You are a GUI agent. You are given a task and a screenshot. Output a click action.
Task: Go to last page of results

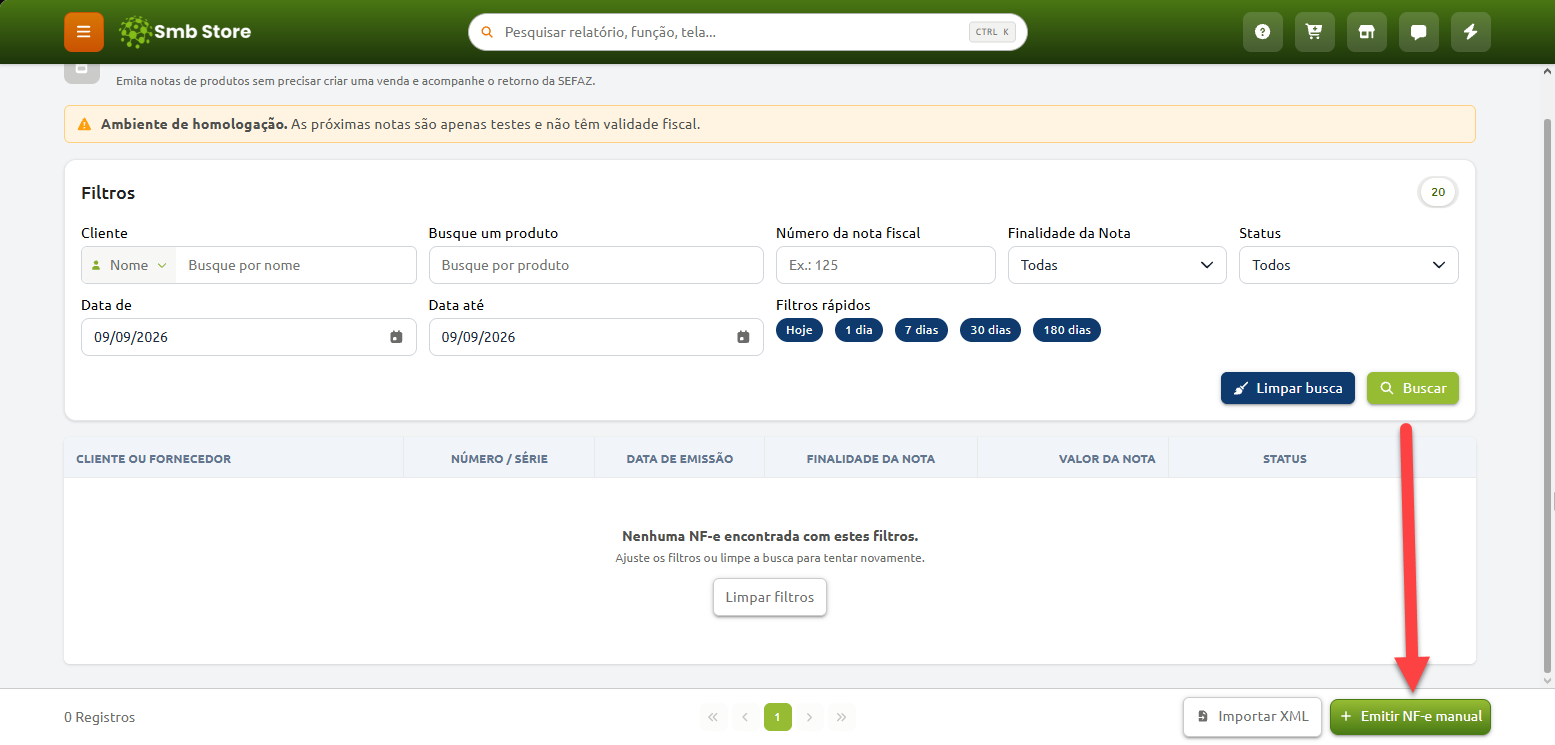(842, 717)
